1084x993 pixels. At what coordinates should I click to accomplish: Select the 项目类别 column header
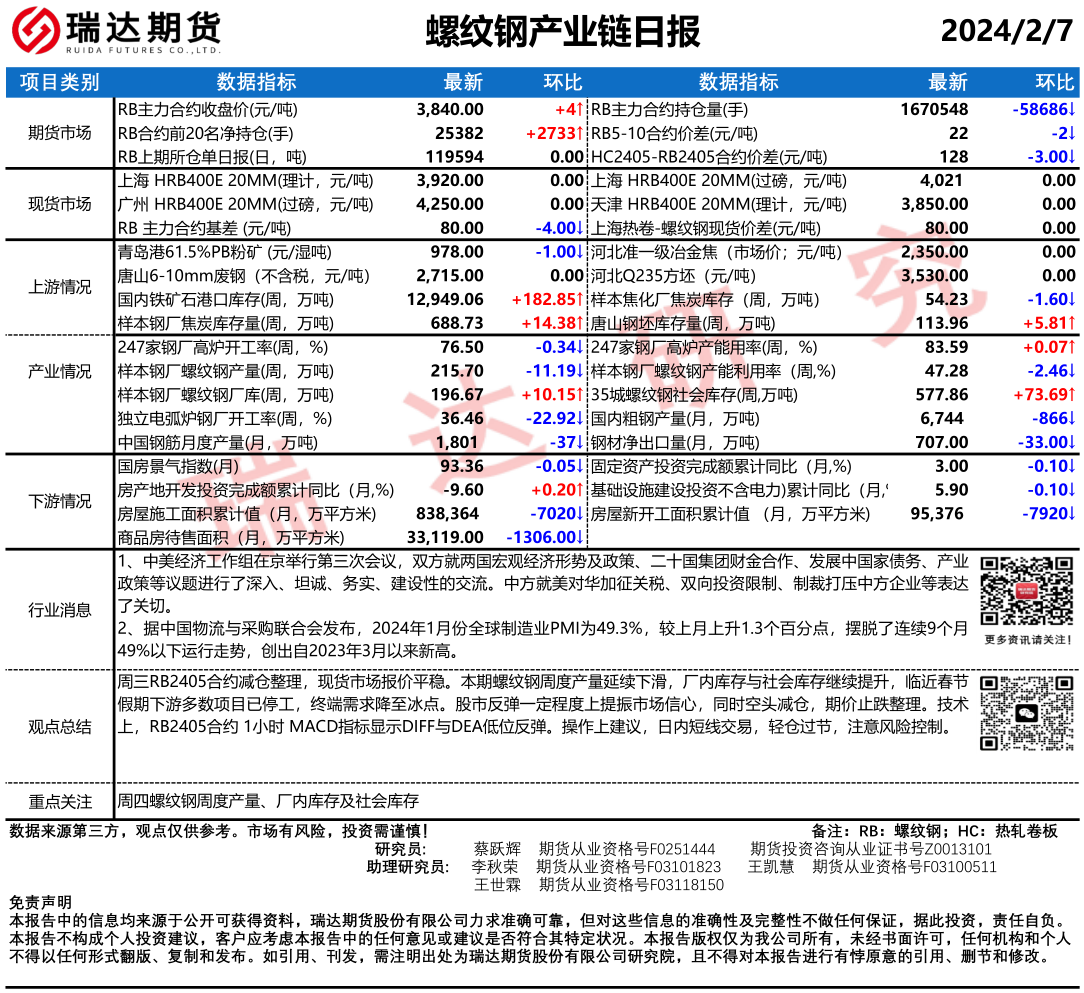(x=60, y=82)
